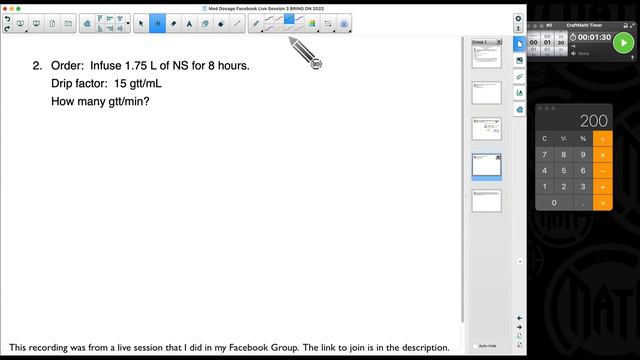Image resolution: width=640 pixels, height=360 pixels.
Task: Open the Add-ons tab in sidebar
Action: click(x=519, y=109)
